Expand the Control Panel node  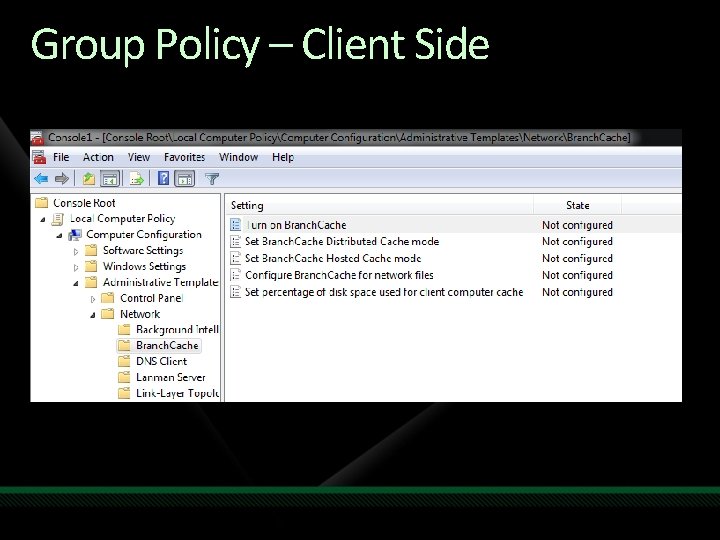coord(93,299)
